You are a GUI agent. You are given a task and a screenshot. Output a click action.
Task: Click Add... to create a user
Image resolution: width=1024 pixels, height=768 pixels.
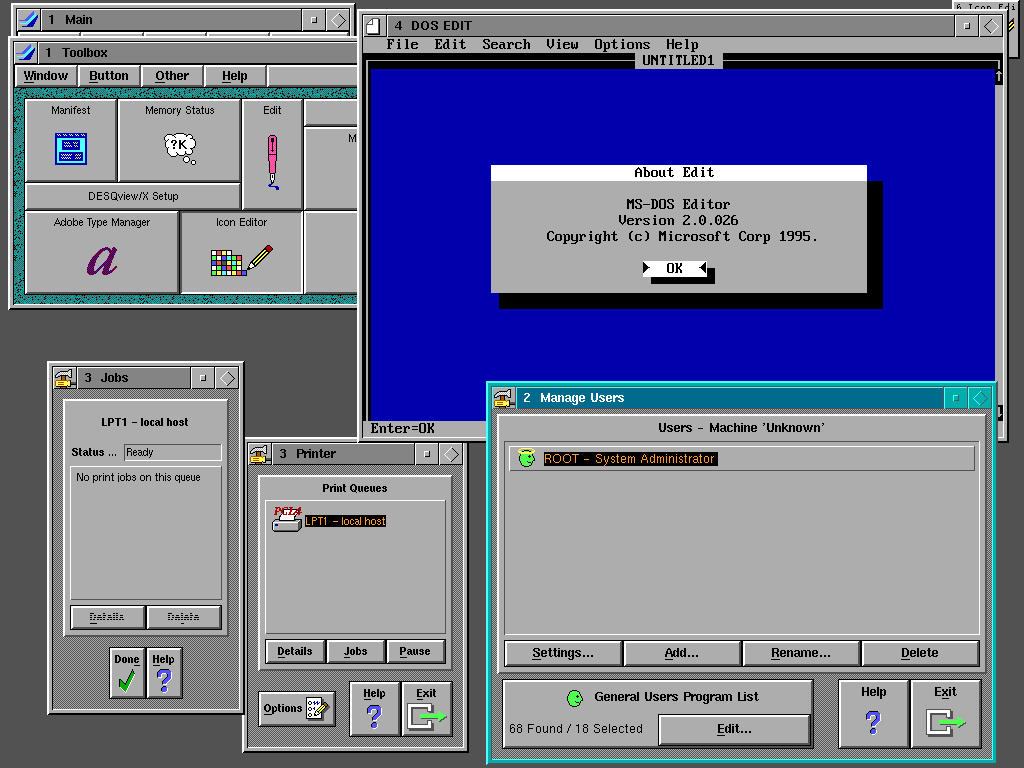(682, 652)
